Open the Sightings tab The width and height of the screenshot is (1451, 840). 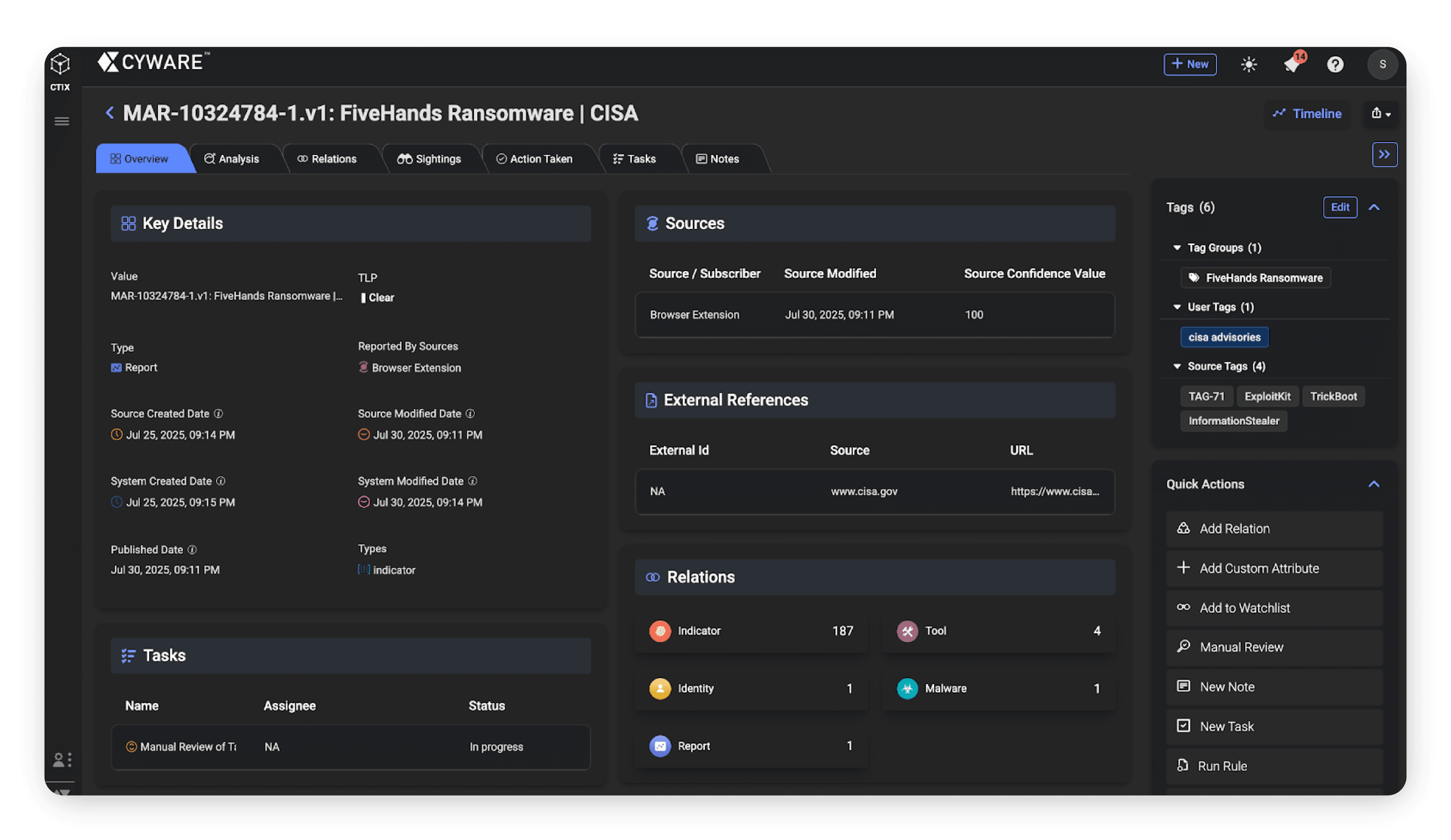(x=429, y=159)
